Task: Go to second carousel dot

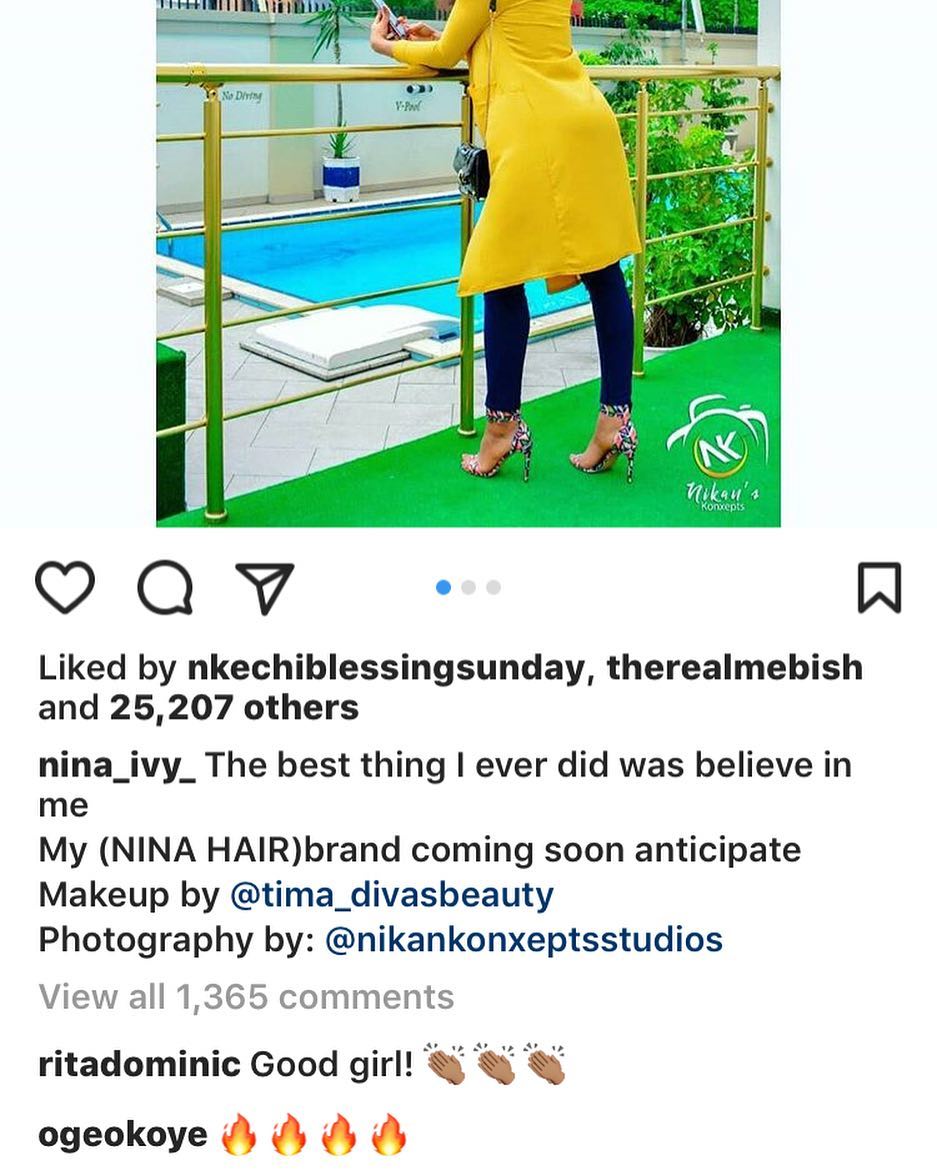Action: pos(469,588)
